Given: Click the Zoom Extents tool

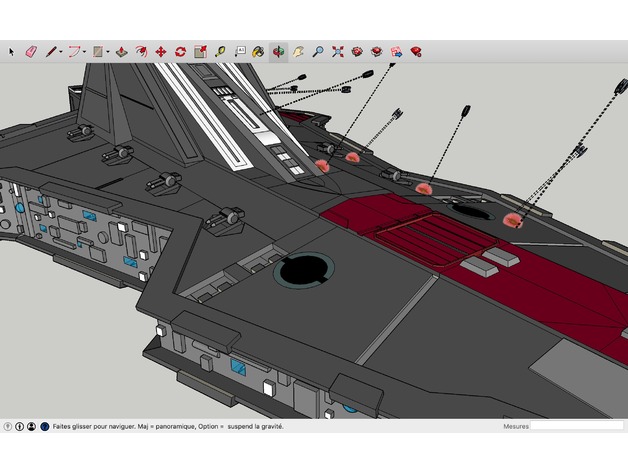Looking at the screenshot, I should 337,51.
